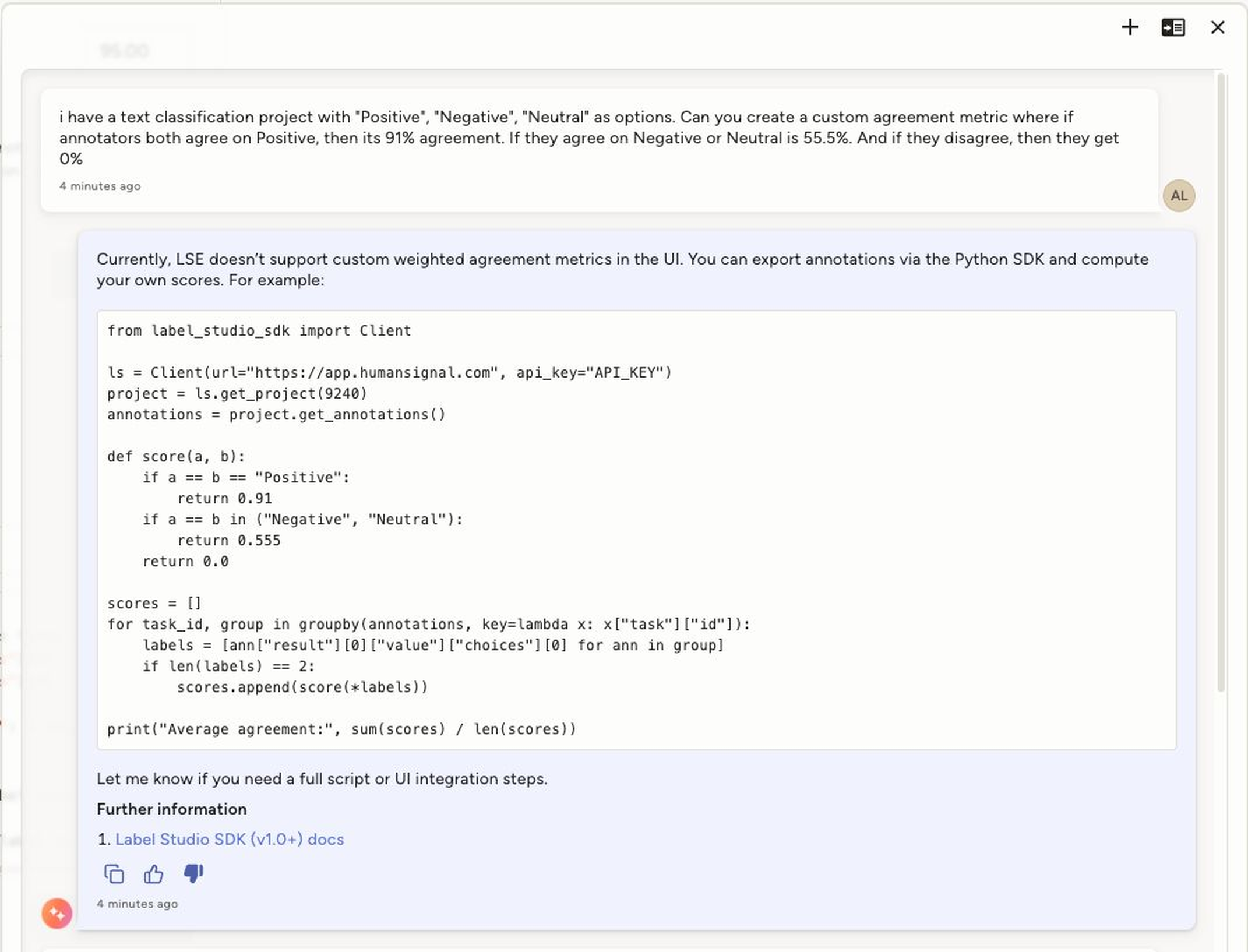This screenshot has width=1248, height=952.
Task: Click the user message '4 minutes ago' timestamp
Action: coord(100,186)
